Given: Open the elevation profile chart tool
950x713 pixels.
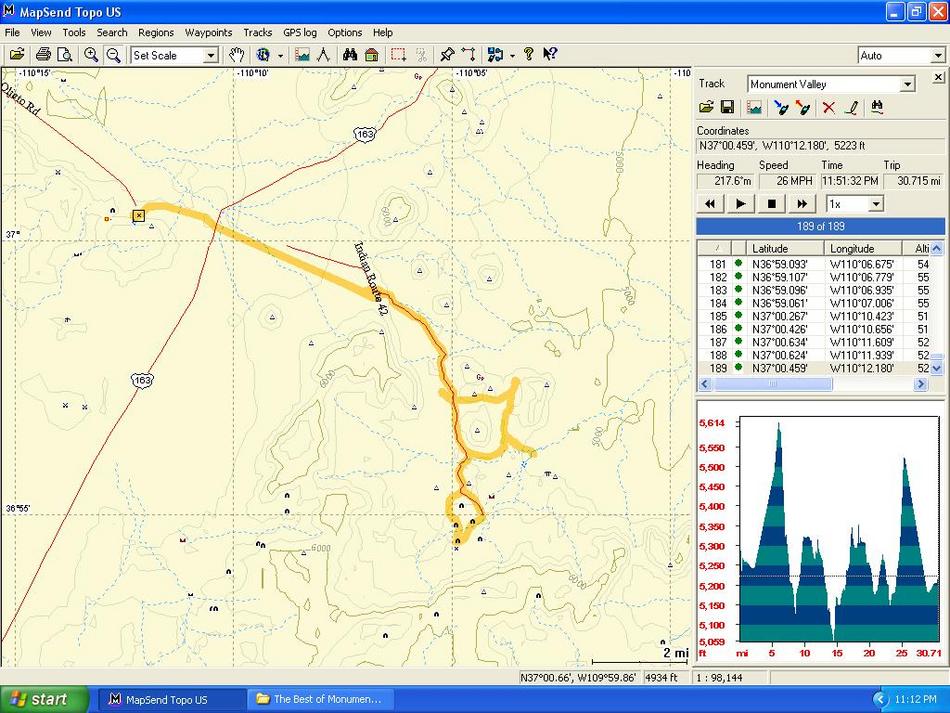Looking at the screenshot, I should 302,55.
